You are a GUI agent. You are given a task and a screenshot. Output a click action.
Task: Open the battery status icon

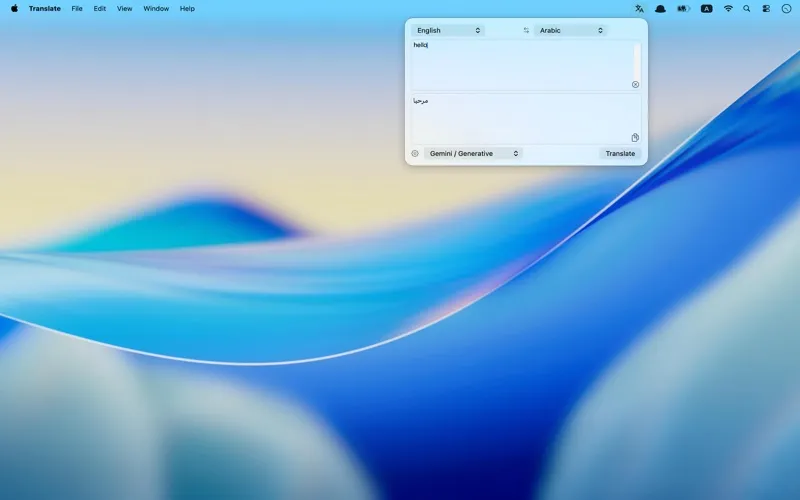coord(683,9)
